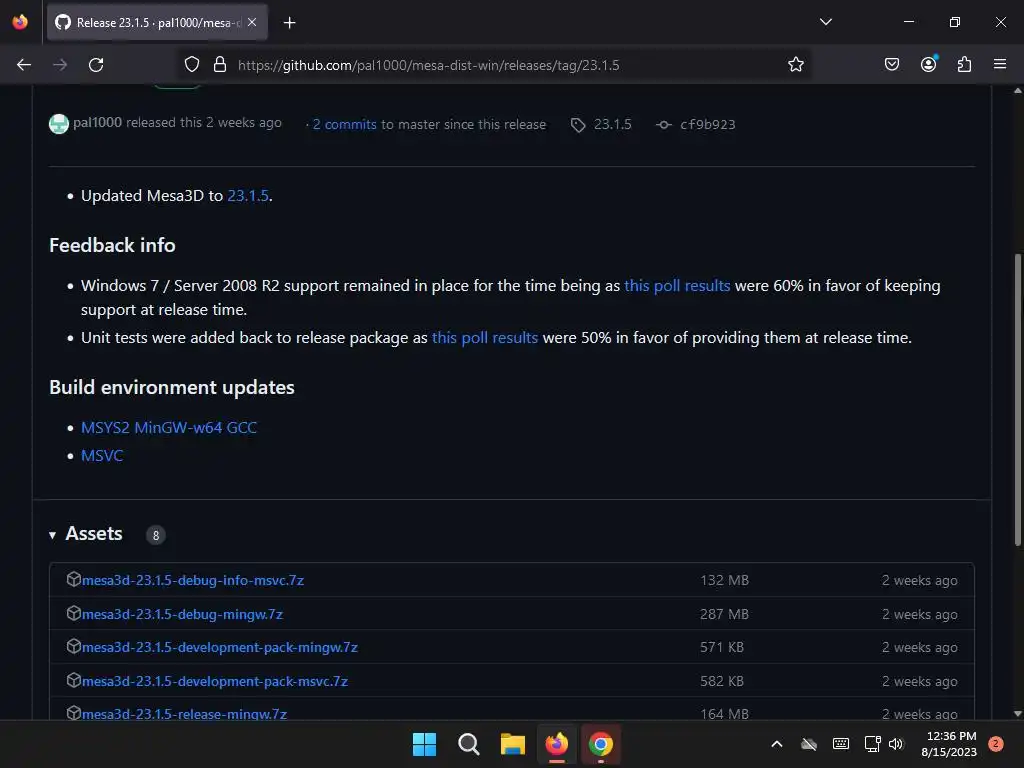Open notification center badge

click(x=996, y=744)
